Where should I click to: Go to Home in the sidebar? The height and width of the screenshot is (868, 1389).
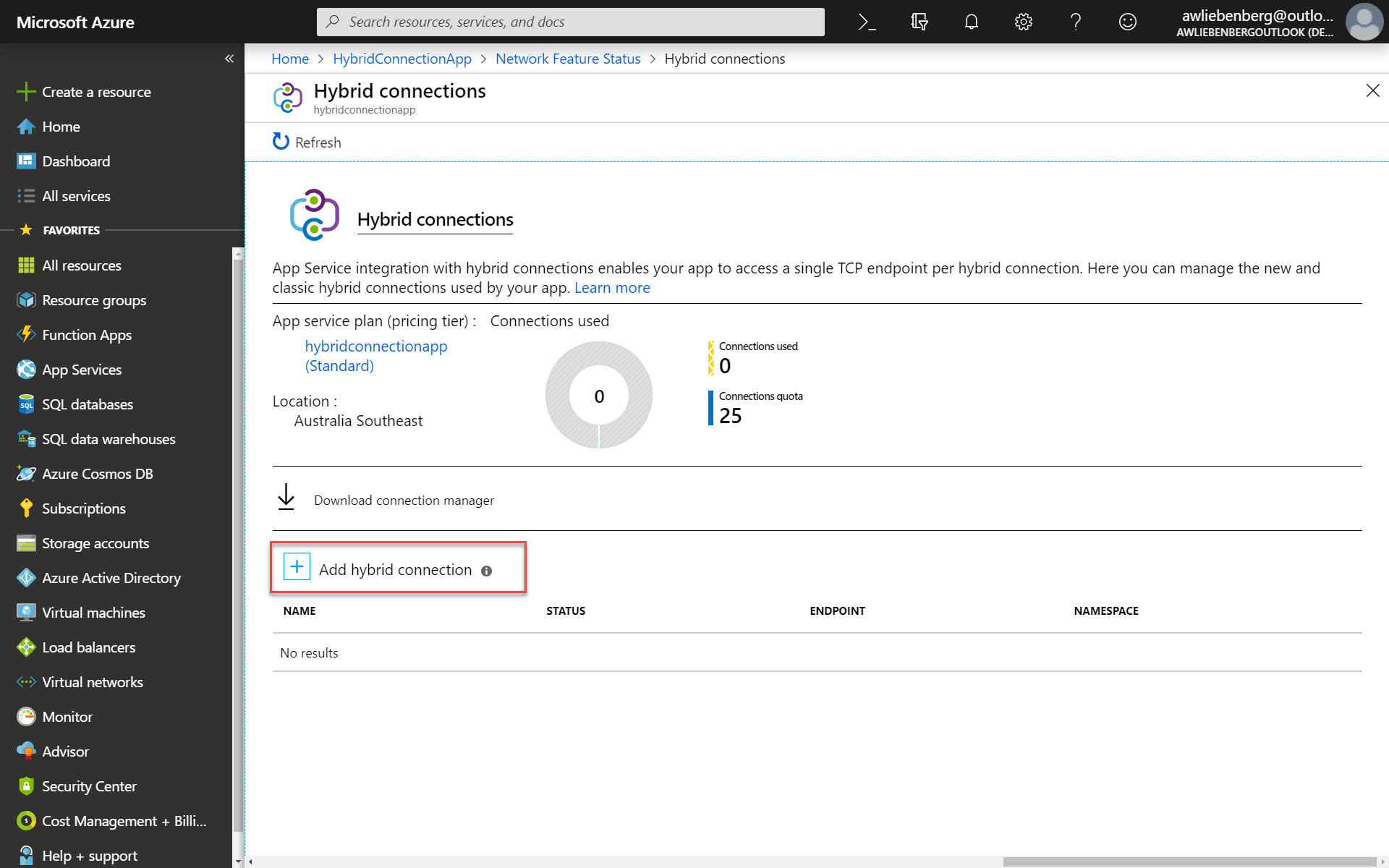(61, 127)
